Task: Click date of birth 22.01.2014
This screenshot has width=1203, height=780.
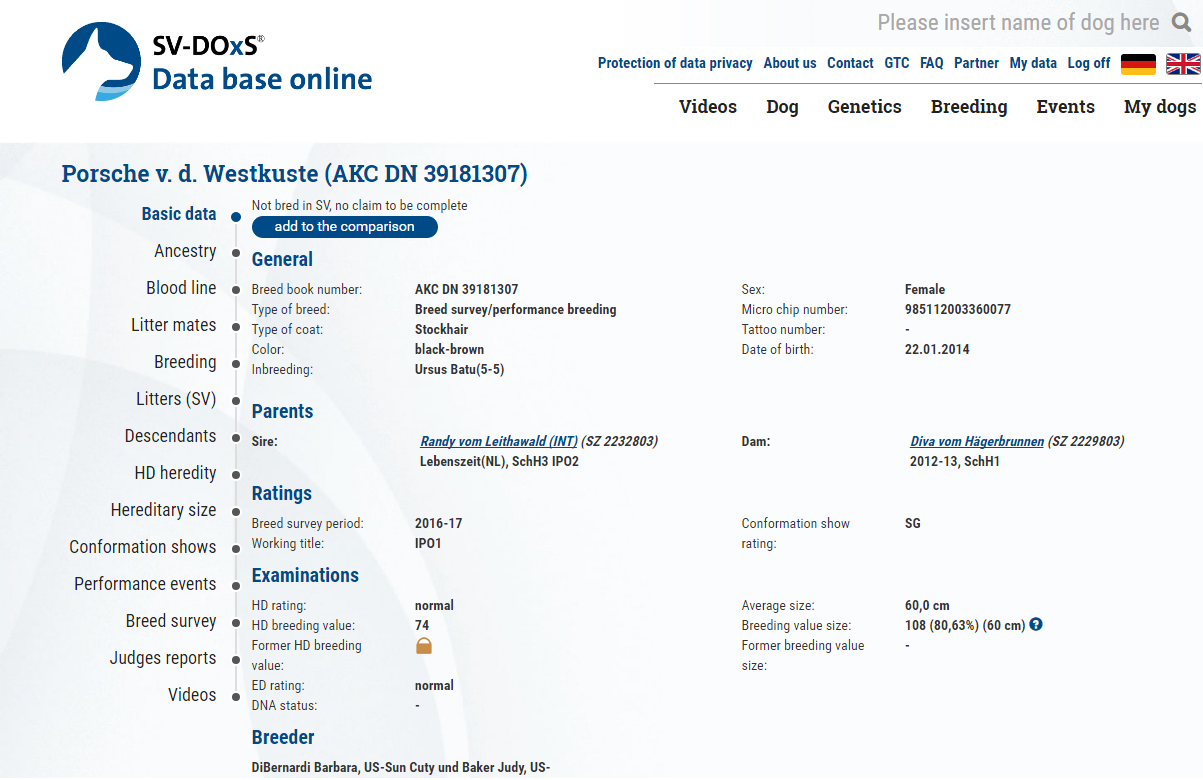Action: coord(937,349)
